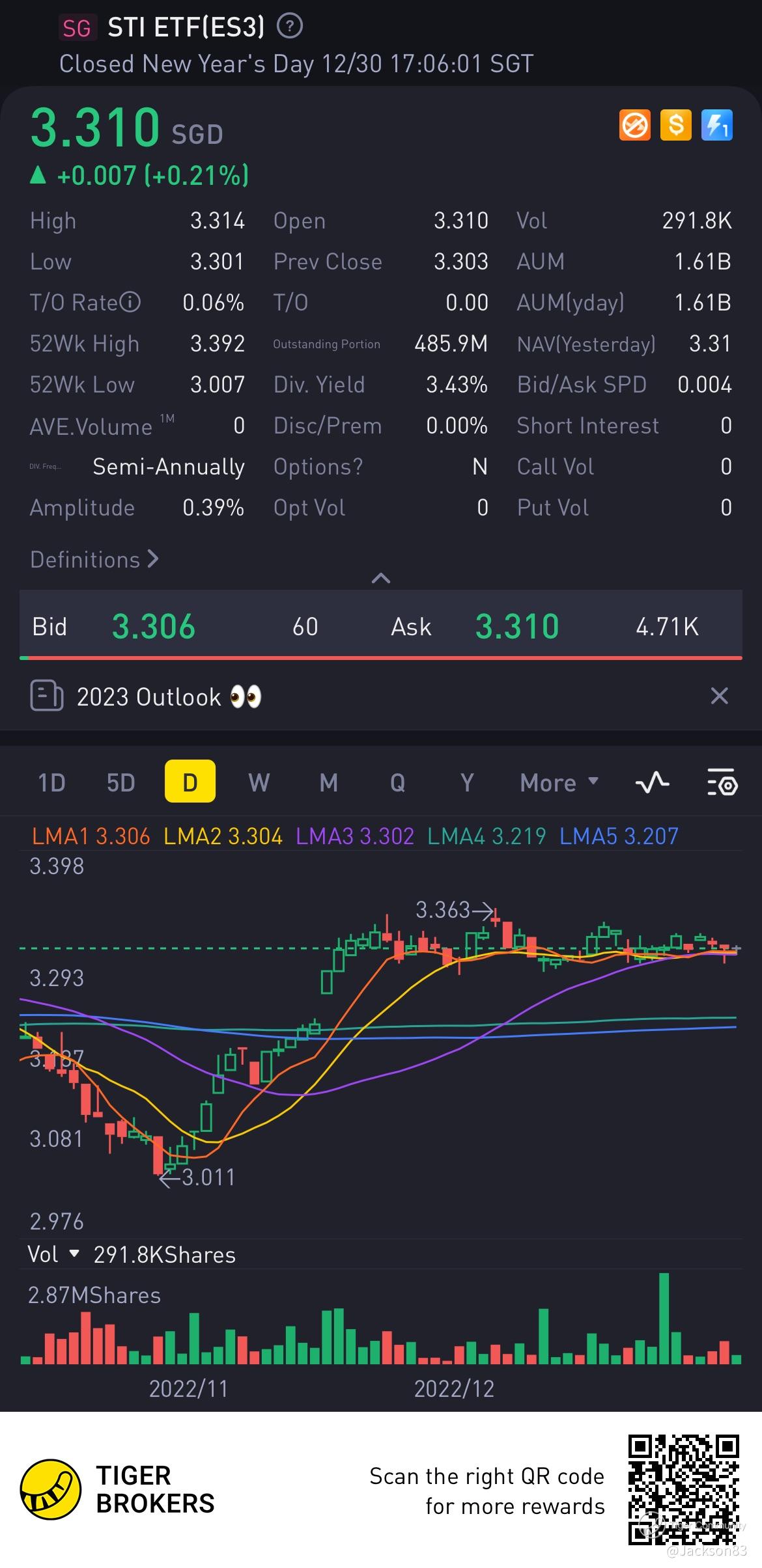Tap the bid/ask ratio bar
Viewport: 762px width, 1568px height.
(x=381, y=658)
